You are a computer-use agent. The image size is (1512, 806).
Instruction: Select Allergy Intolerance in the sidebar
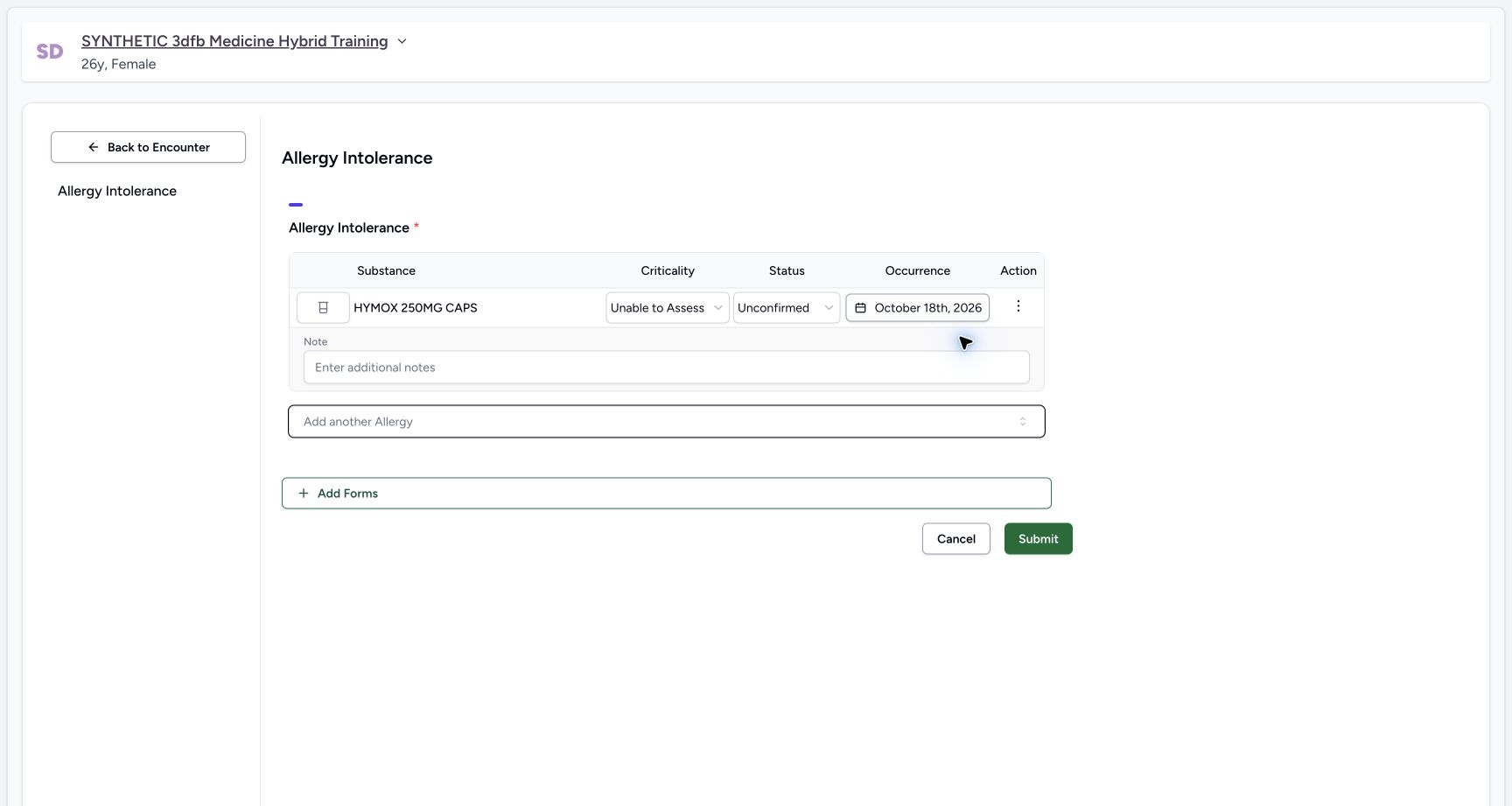pyautogui.click(x=117, y=191)
